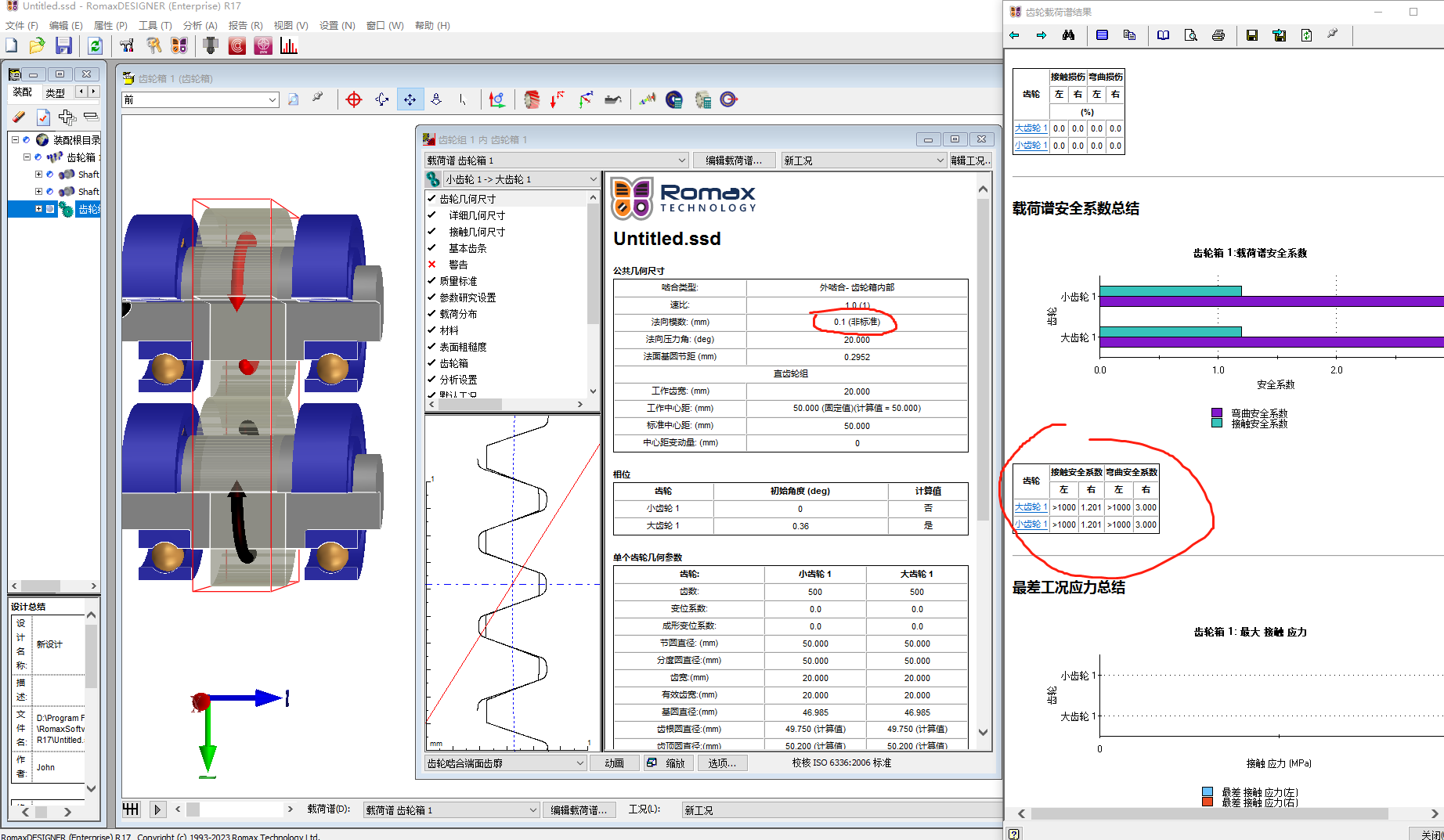
Task: Click the zoom view magnifier icon
Action: coord(294,99)
